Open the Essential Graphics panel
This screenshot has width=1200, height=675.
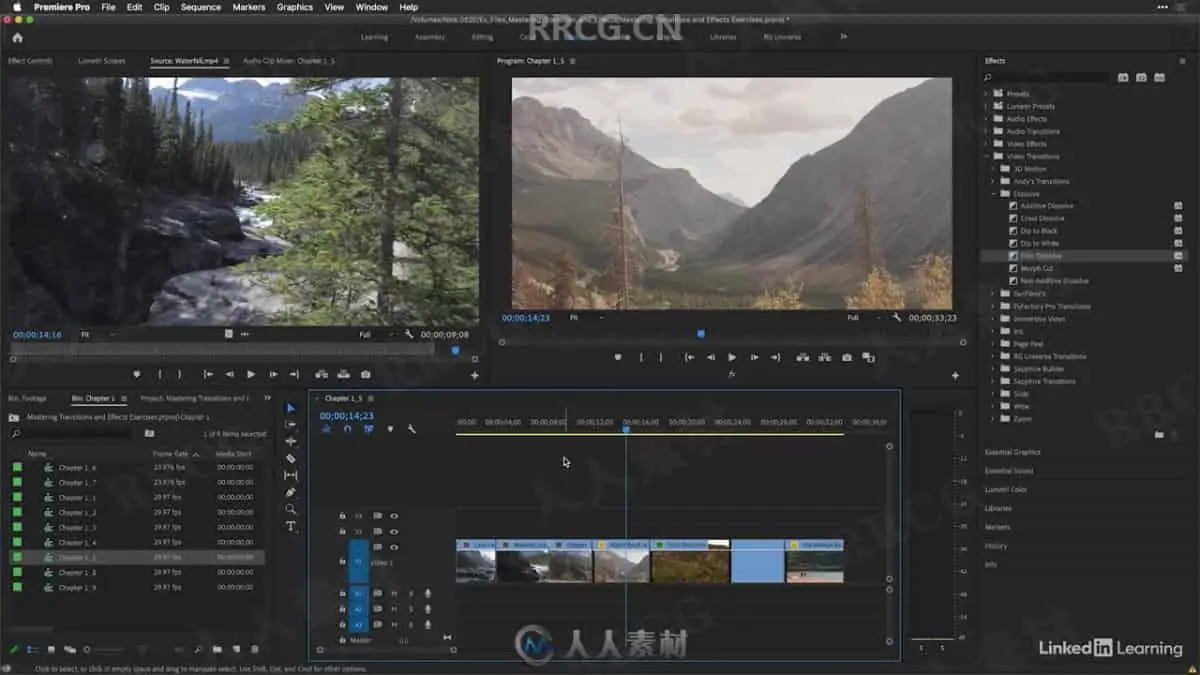tap(1012, 452)
